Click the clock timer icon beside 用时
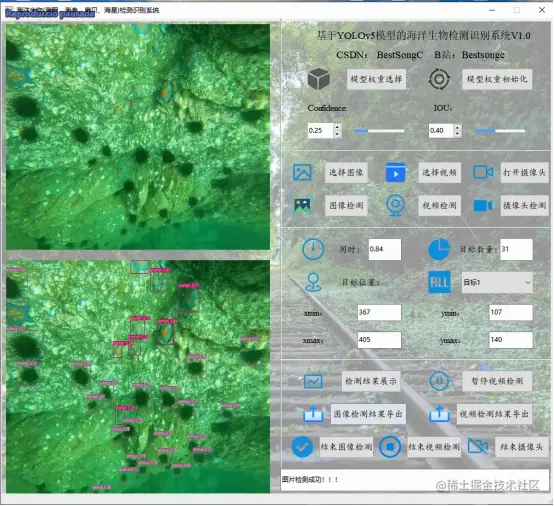 coord(313,249)
